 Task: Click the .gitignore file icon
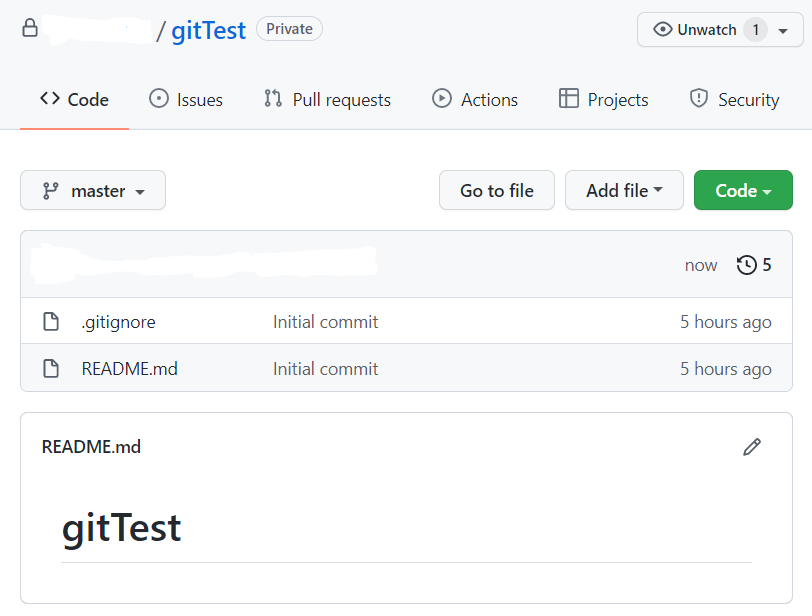tap(51, 322)
